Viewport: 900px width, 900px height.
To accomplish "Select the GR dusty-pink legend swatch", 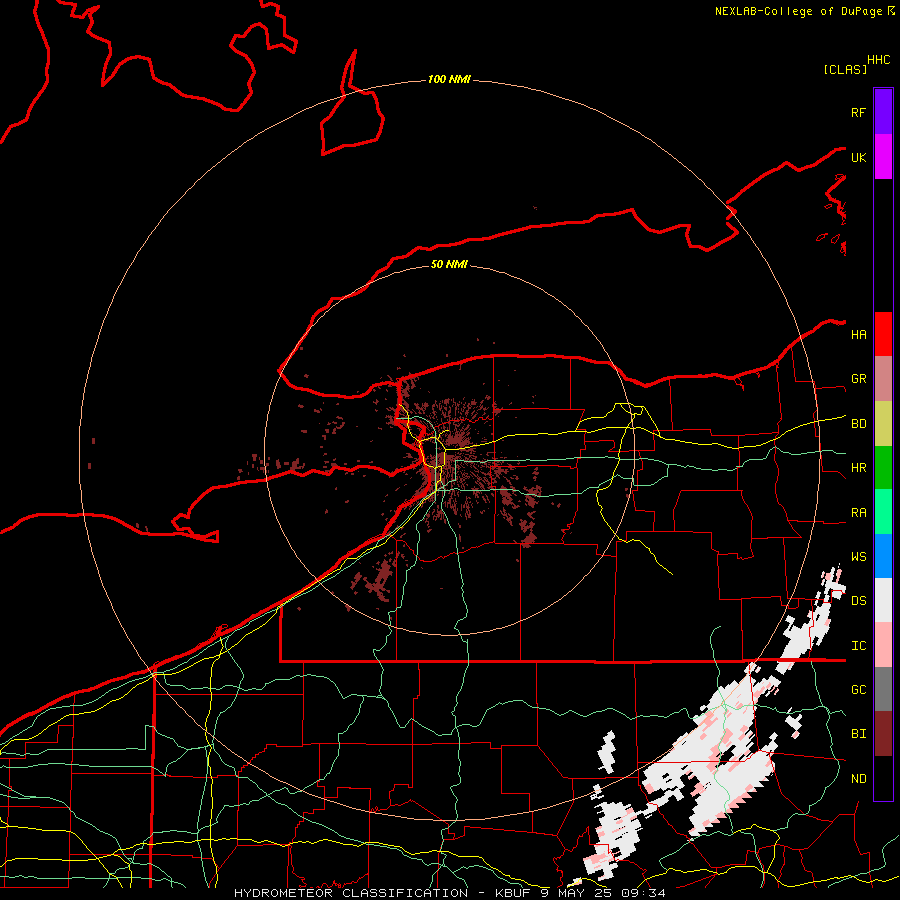I will (x=883, y=379).
